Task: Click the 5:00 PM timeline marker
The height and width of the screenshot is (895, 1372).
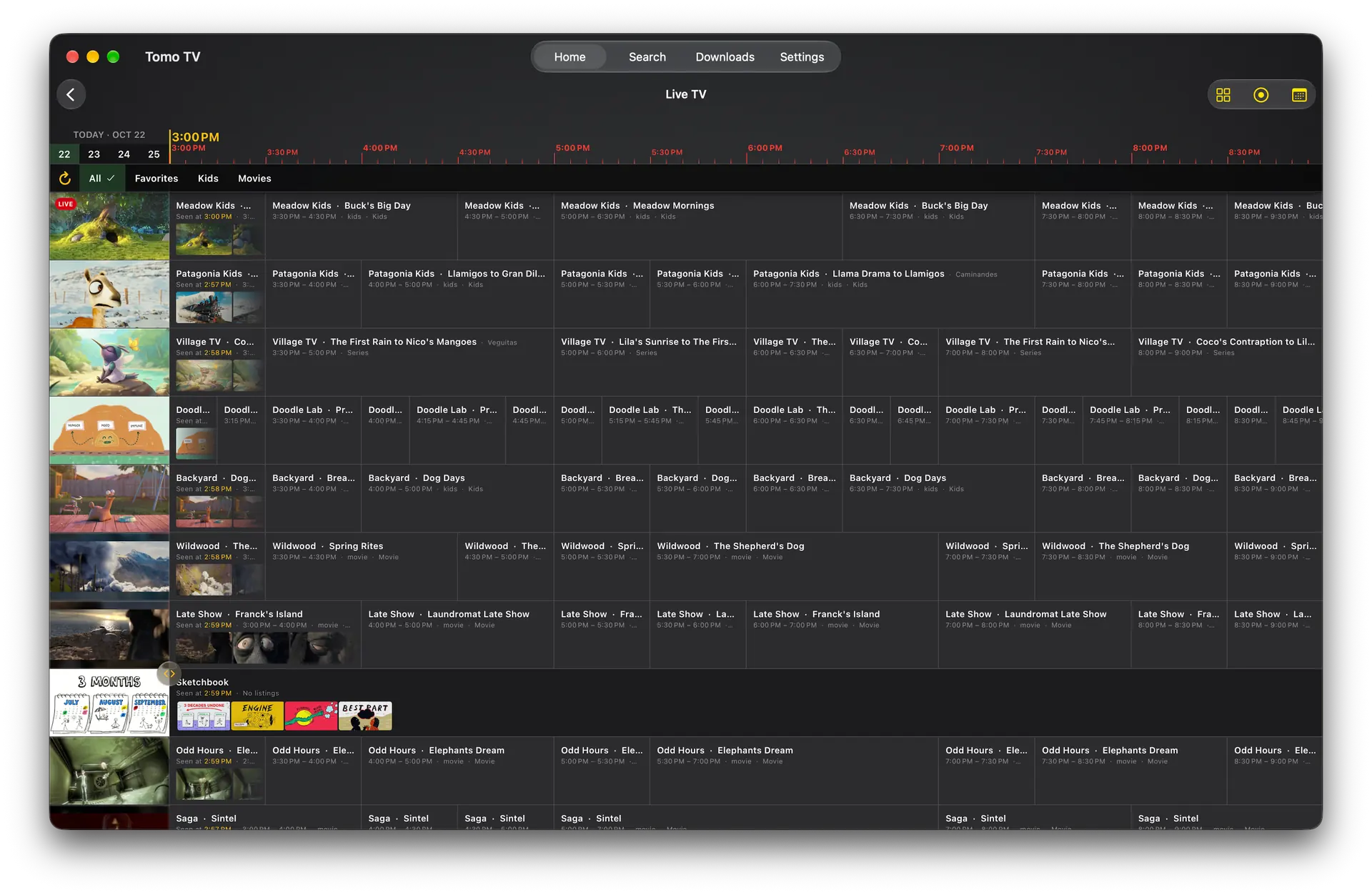Action: click(x=573, y=148)
